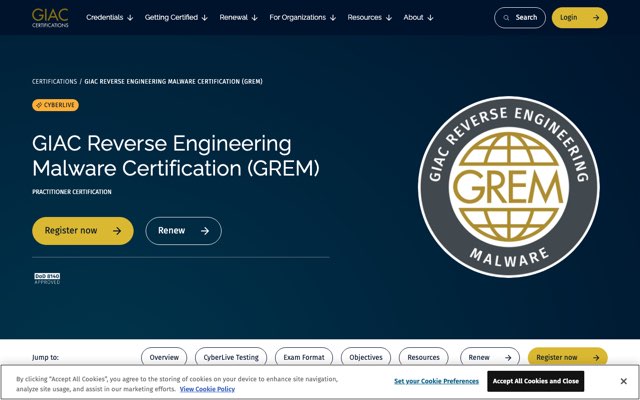Viewport: 640px width, 400px height.
Task: Click Renew in the Jump to bar
Action: [490, 358]
